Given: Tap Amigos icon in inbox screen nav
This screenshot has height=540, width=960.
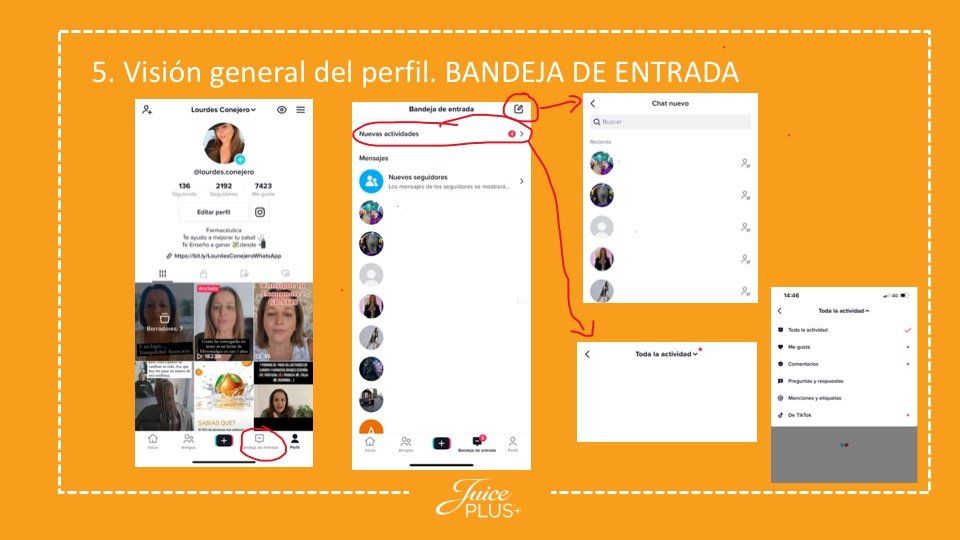Looking at the screenshot, I should click(406, 444).
